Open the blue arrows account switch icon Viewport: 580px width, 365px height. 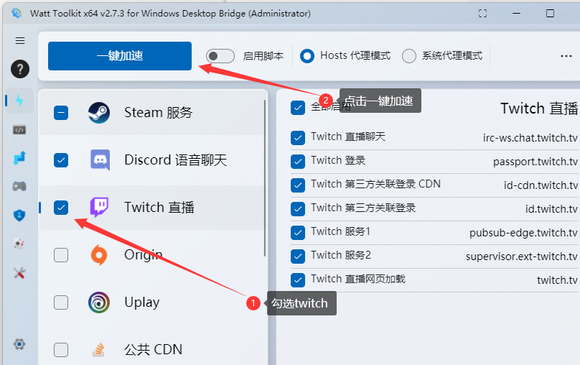coord(19,158)
